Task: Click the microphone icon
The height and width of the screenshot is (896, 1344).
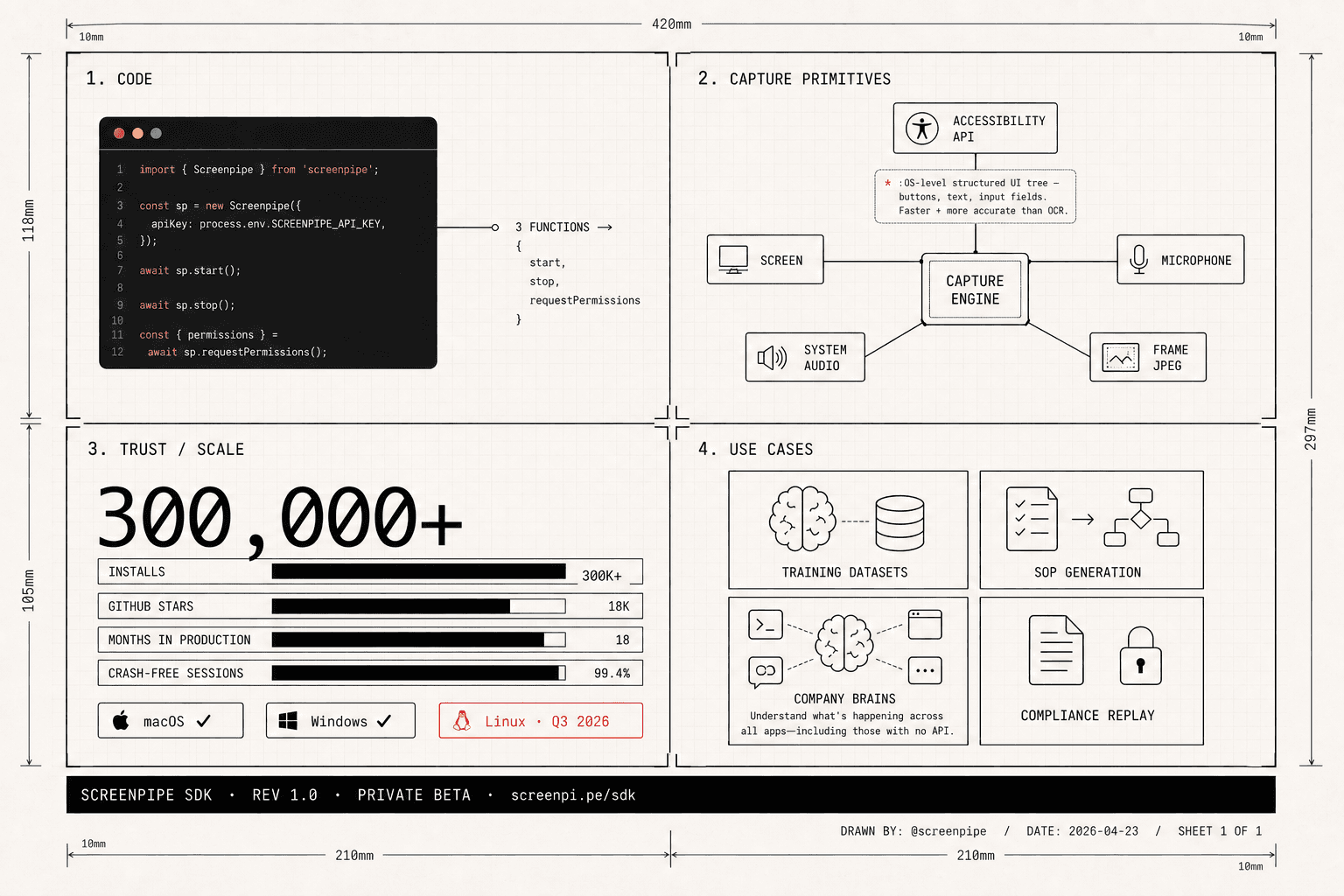Action: coord(1139,259)
